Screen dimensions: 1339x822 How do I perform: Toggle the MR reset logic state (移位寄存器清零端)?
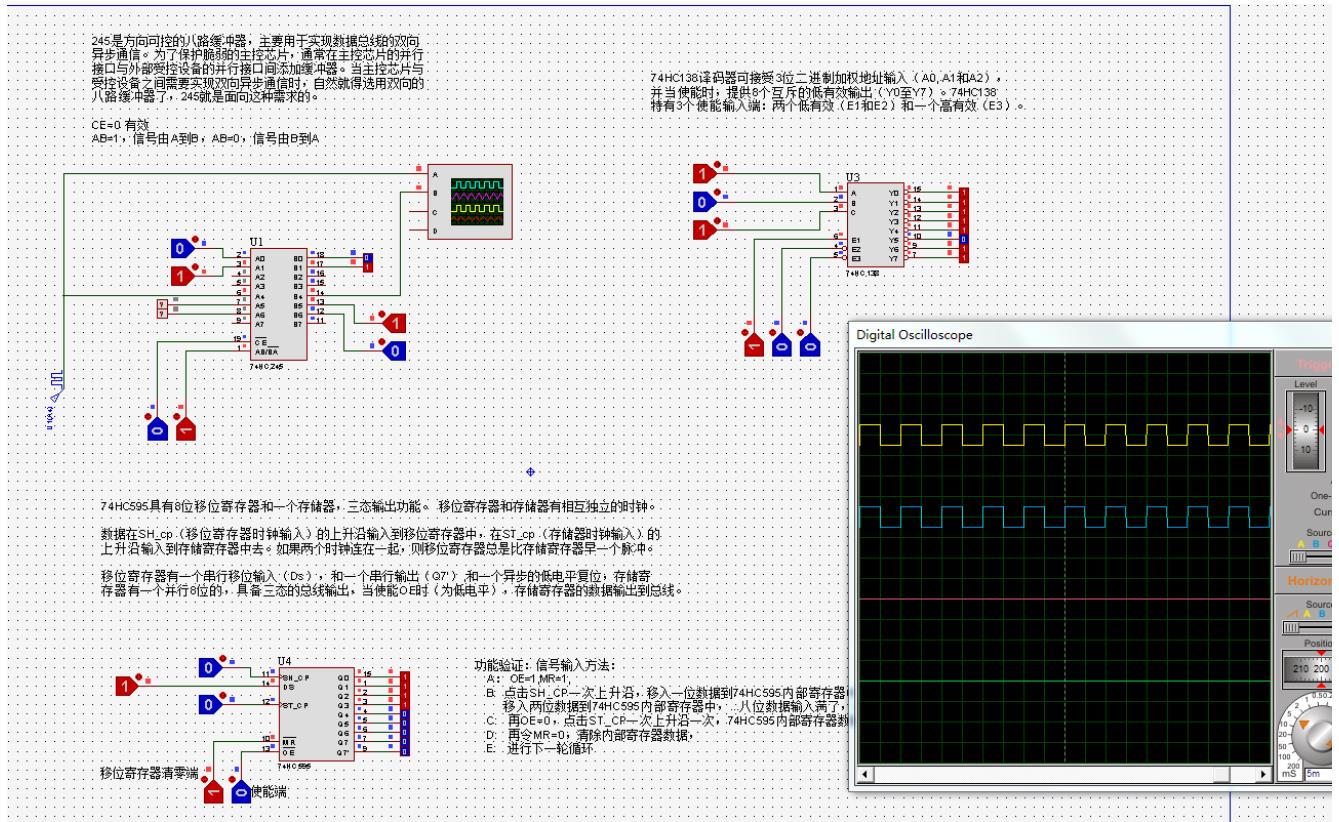pyautogui.click(x=212, y=792)
